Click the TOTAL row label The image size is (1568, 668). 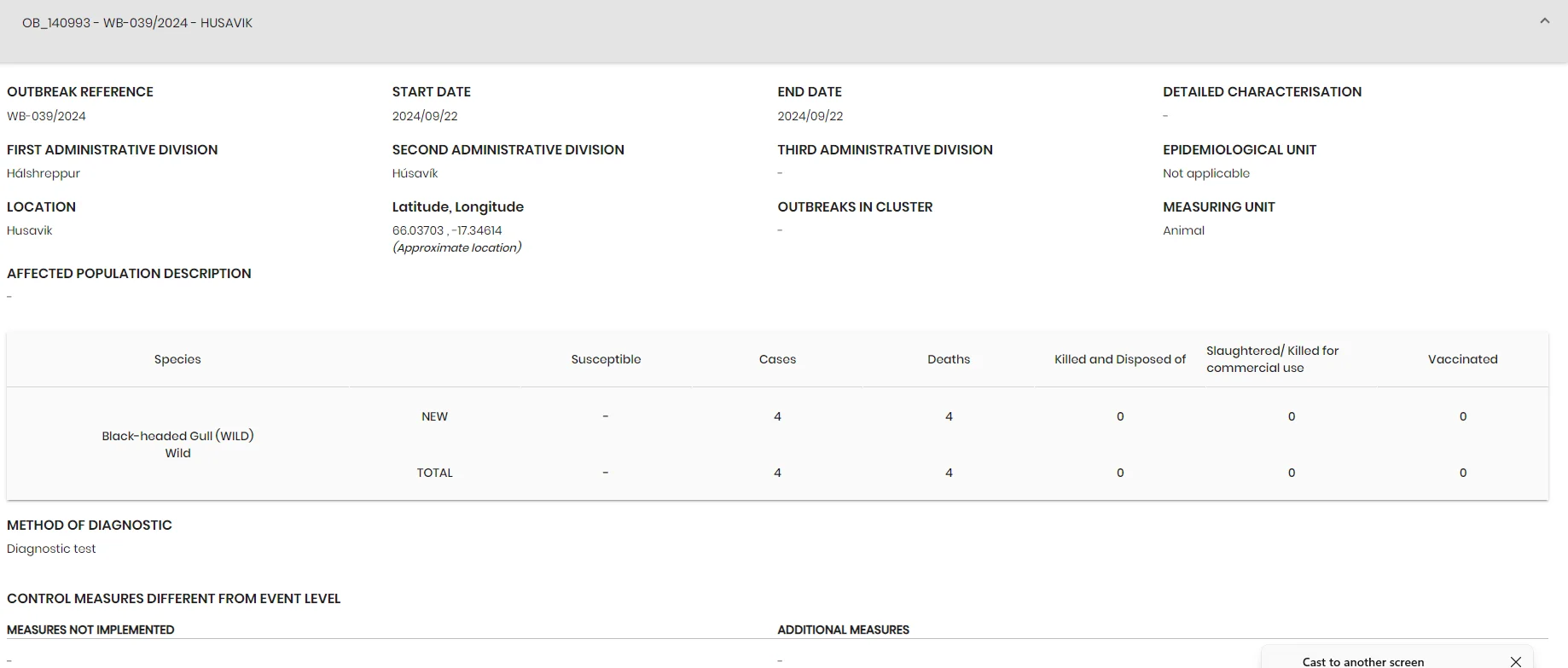[434, 473]
